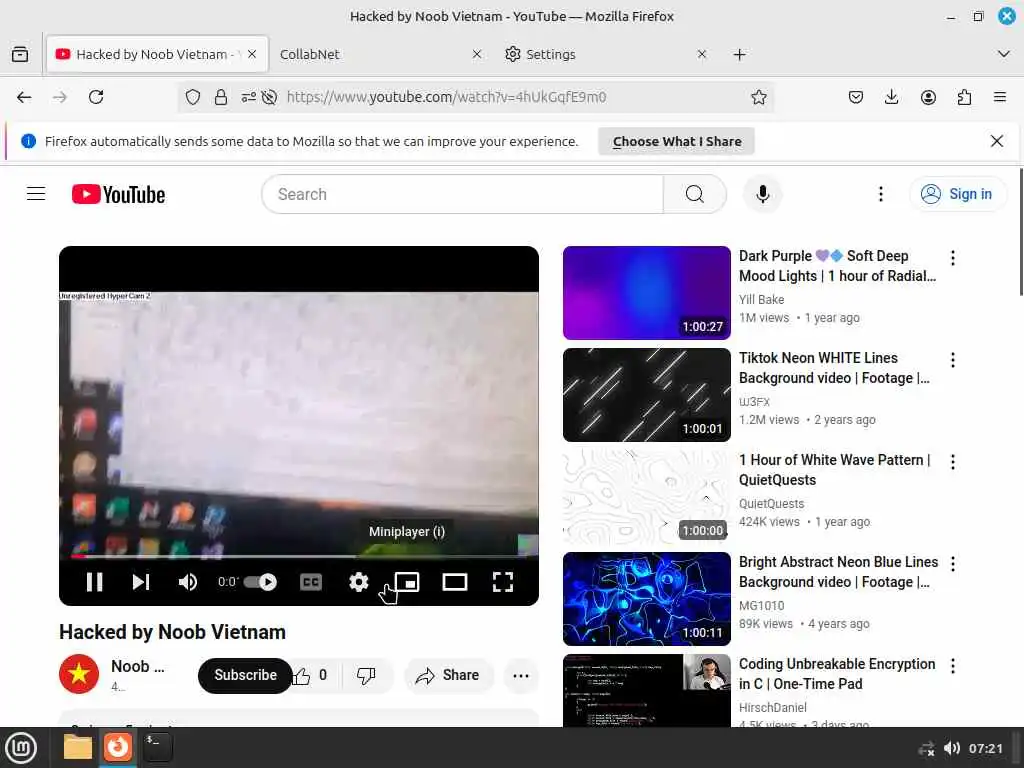Open a new browser tab

(x=739, y=54)
